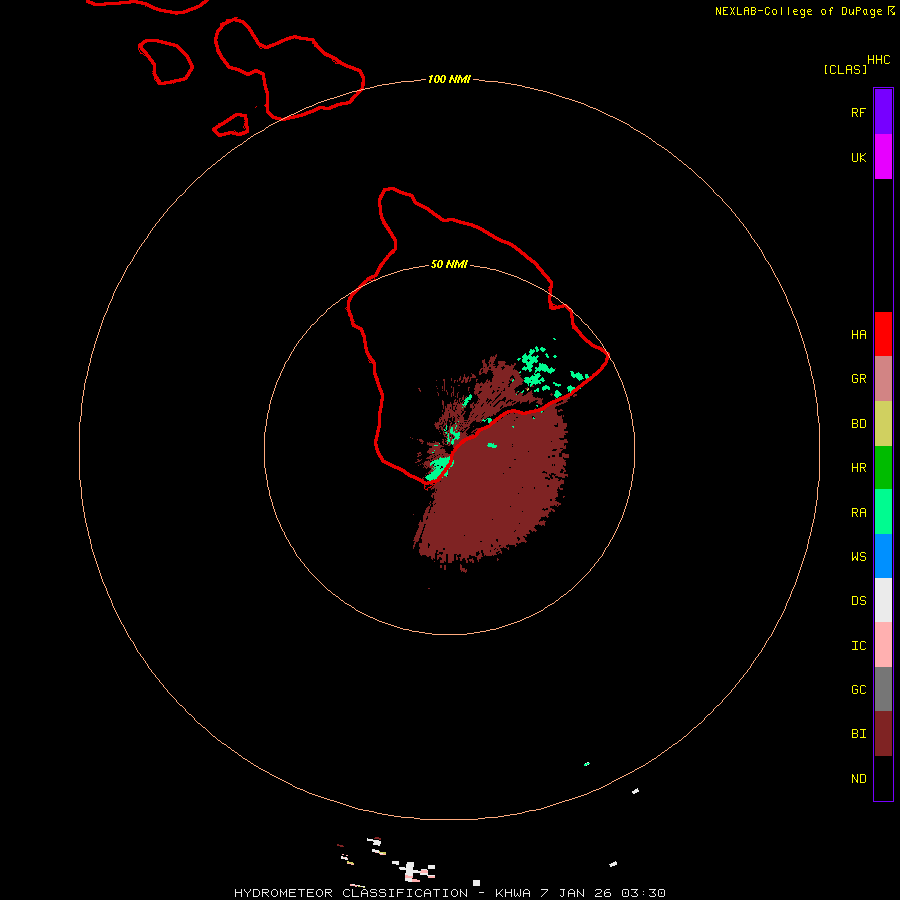Click the 'RA' legend label

858,513
